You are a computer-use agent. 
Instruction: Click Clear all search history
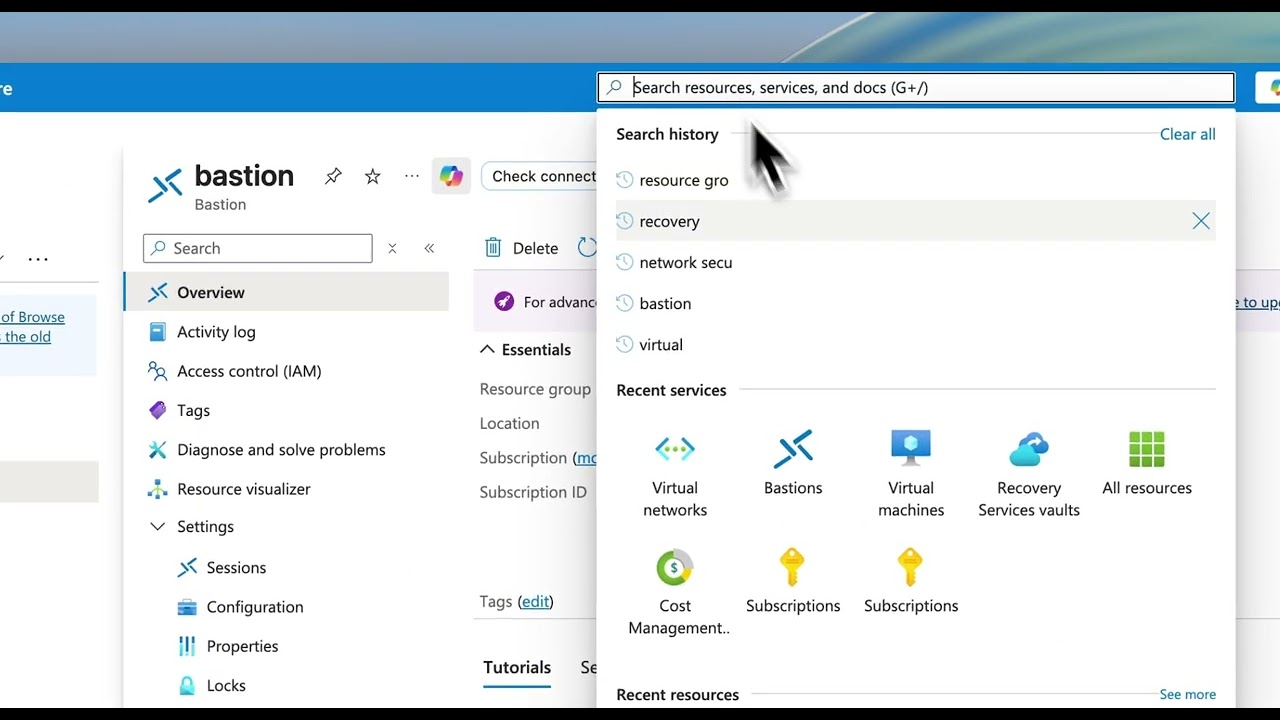[x=1187, y=134]
